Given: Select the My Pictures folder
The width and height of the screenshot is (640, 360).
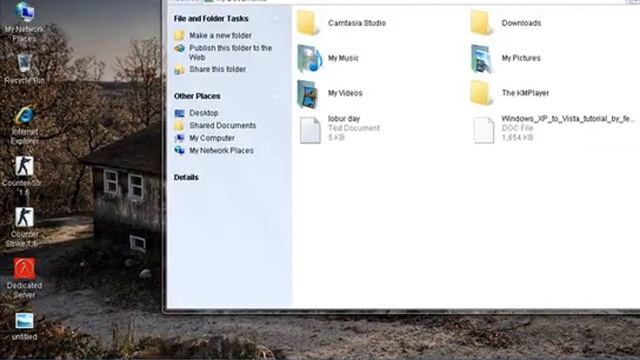Looking at the screenshot, I should (x=506, y=58).
